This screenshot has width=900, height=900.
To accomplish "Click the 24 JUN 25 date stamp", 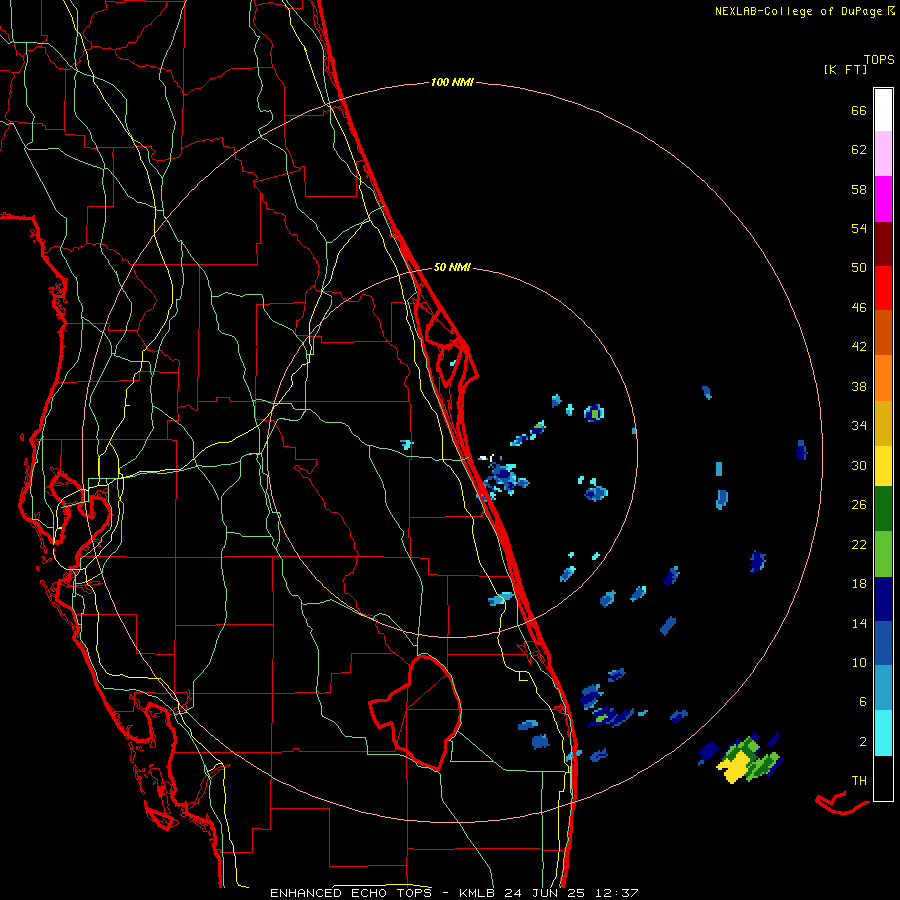I will click(x=545, y=893).
